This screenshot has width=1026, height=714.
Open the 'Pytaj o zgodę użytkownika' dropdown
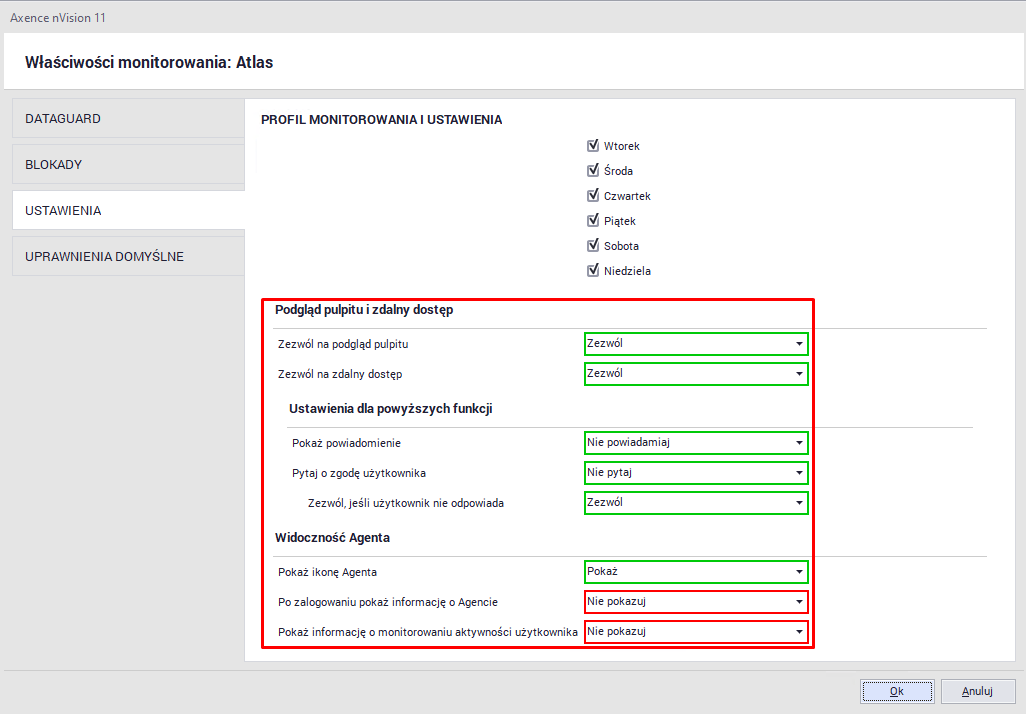(x=696, y=472)
